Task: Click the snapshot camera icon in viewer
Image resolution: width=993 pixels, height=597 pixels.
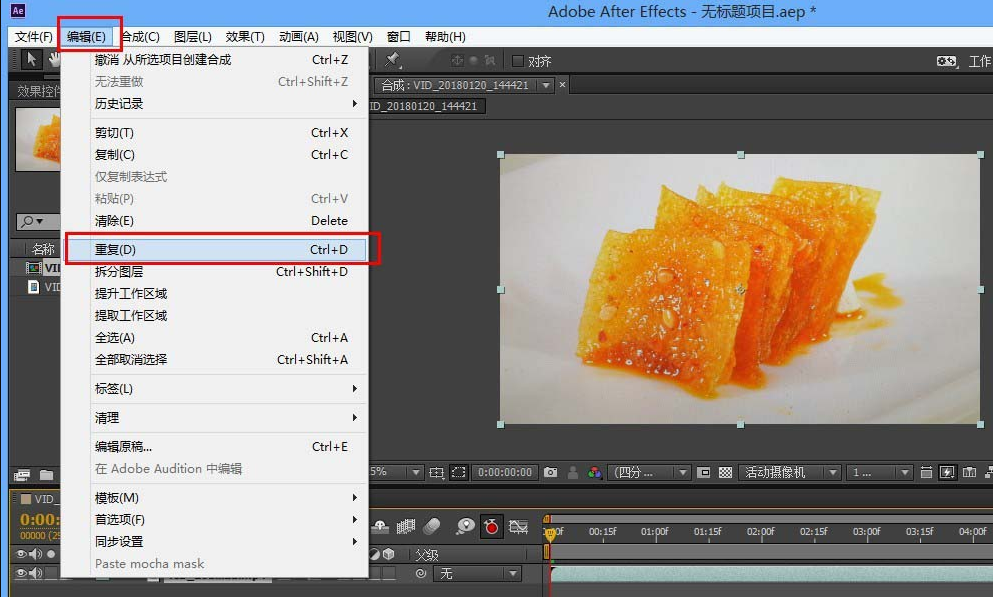Action: (x=550, y=472)
